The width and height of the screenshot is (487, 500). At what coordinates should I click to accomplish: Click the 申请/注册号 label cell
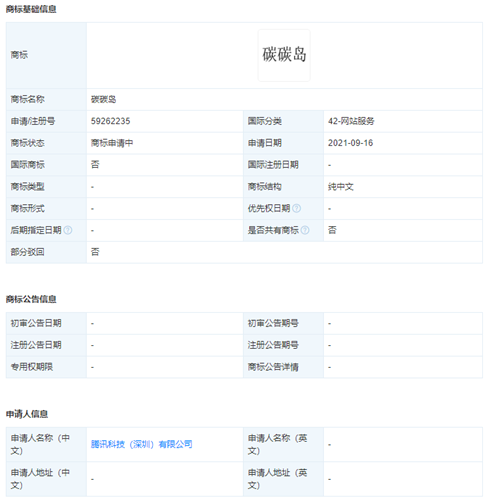click(46, 121)
